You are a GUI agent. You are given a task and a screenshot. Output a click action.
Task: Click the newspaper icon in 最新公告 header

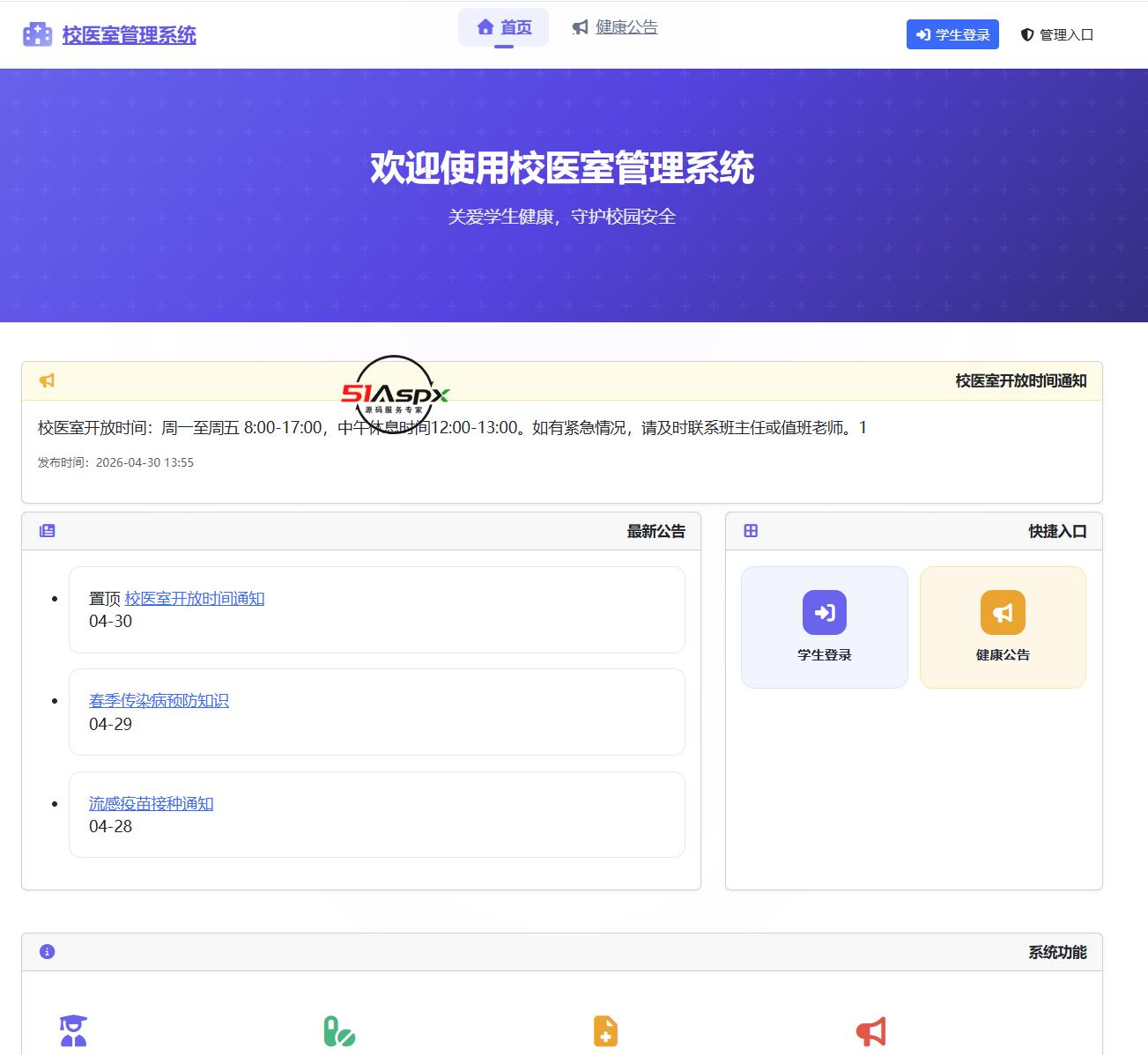coord(47,531)
